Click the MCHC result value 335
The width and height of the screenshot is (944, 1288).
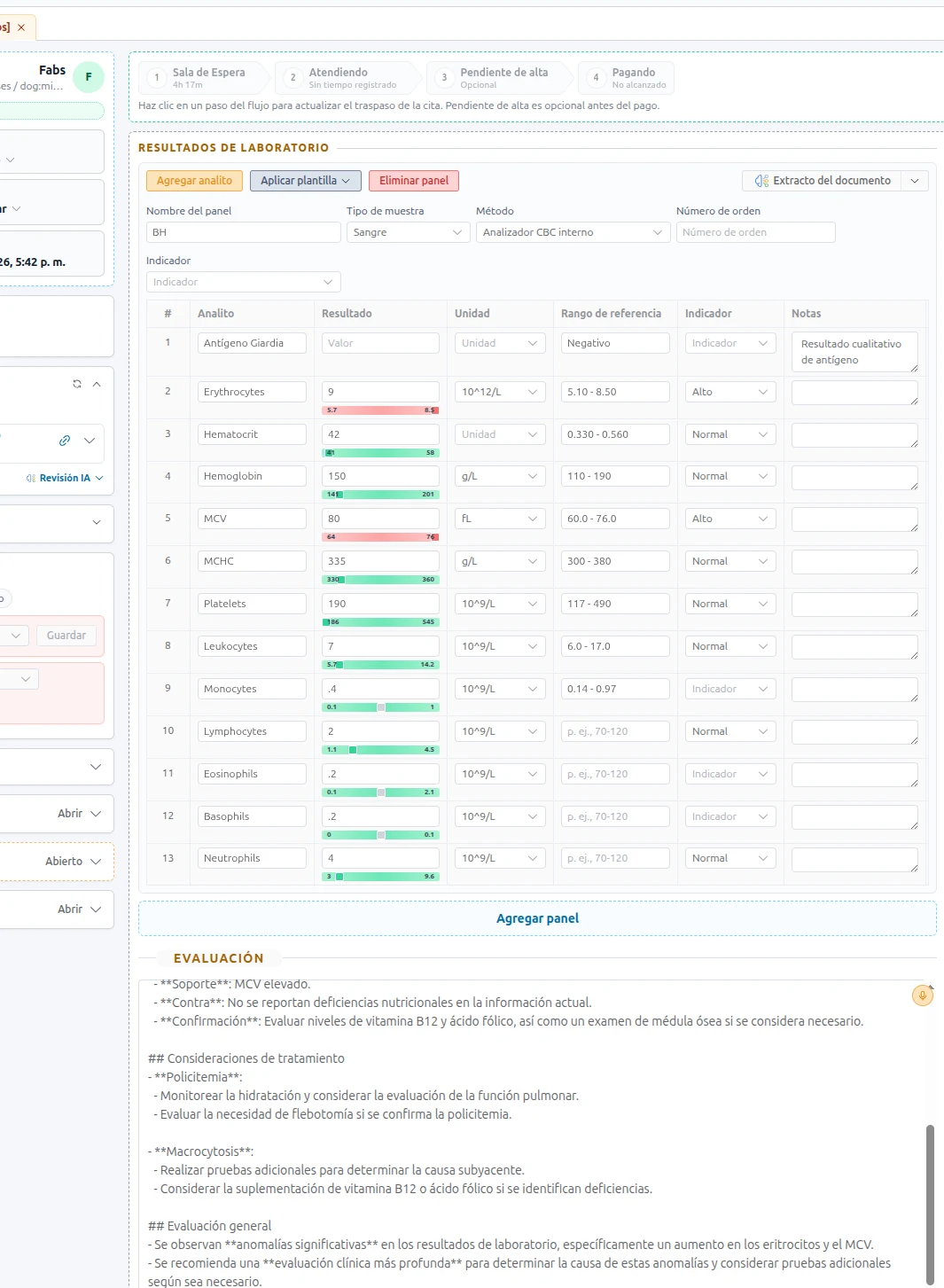pyautogui.click(x=380, y=561)
